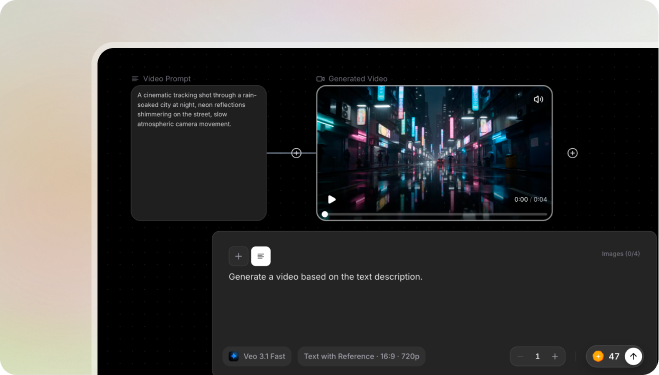Play the generated video
Image resolution: width=659 pixels, height=375 pixels.
[x=332, y=199]
